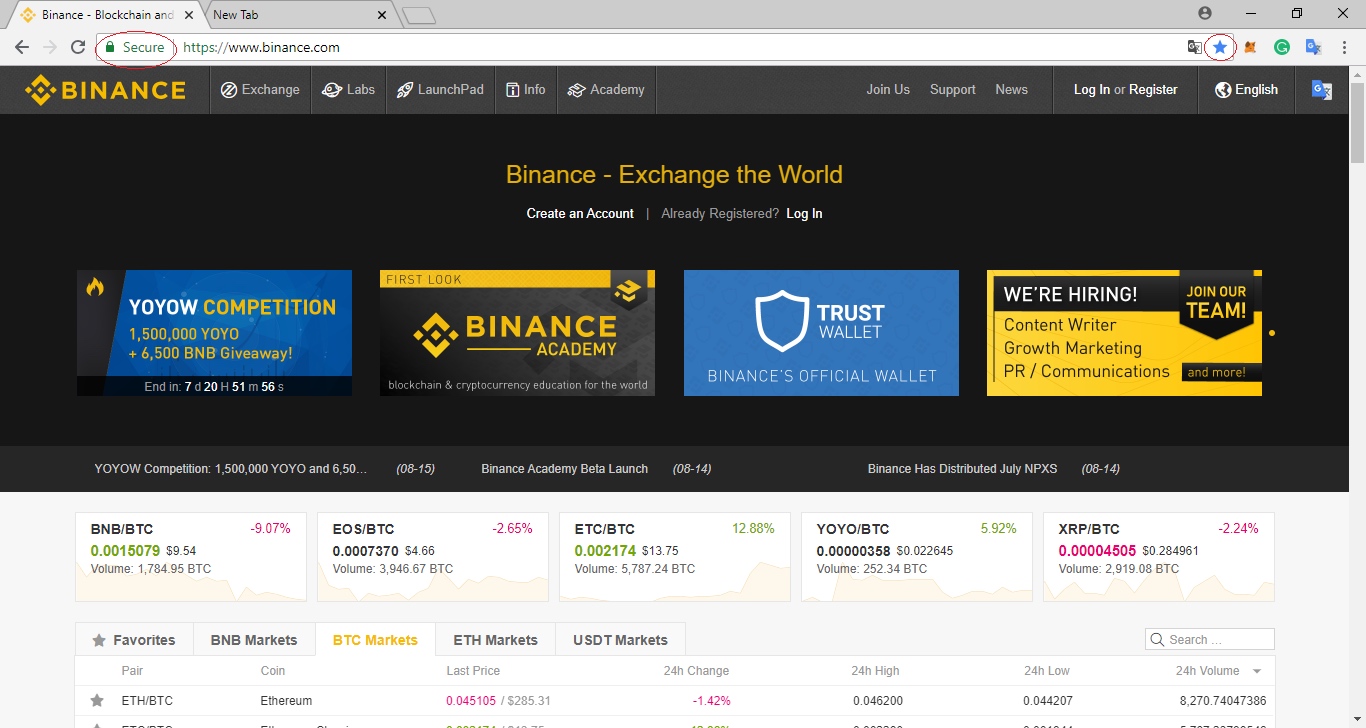Viewport: 1366px width, 728px height.
Task: Open Academy in the navigation
Action: pyautogui.click(x=606, y=90)
